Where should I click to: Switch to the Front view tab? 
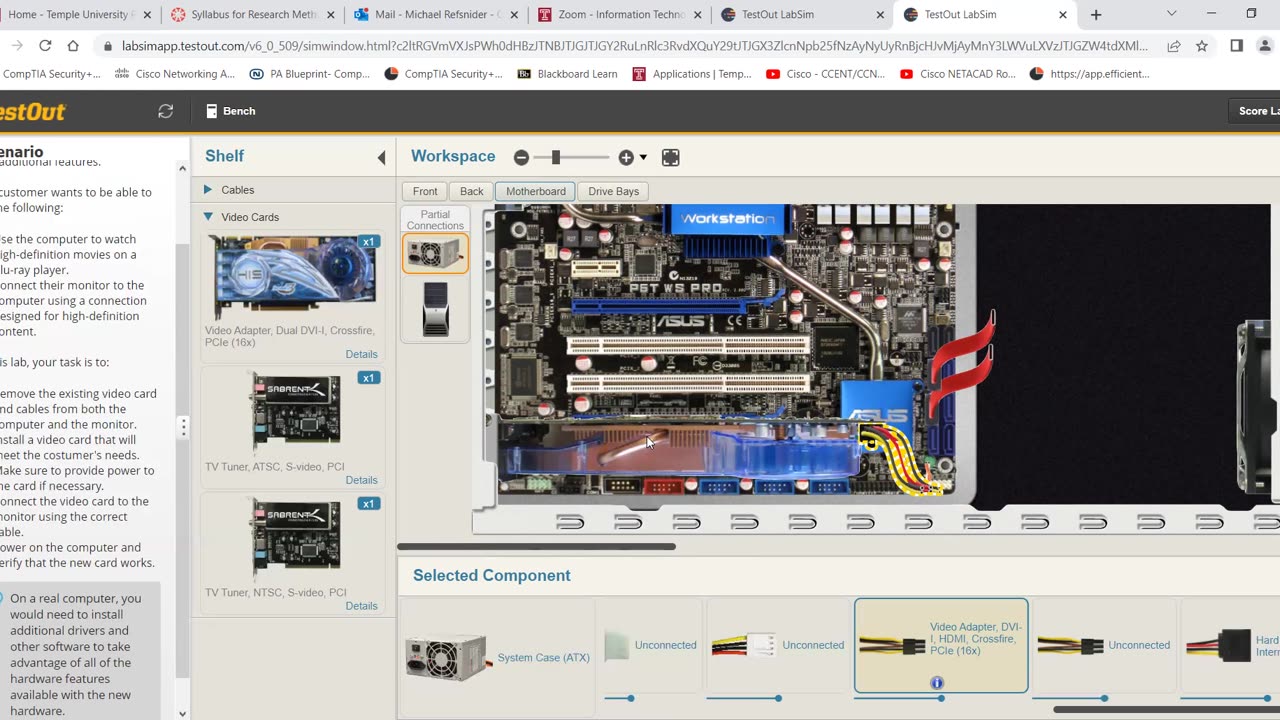(x=425, y=191)
